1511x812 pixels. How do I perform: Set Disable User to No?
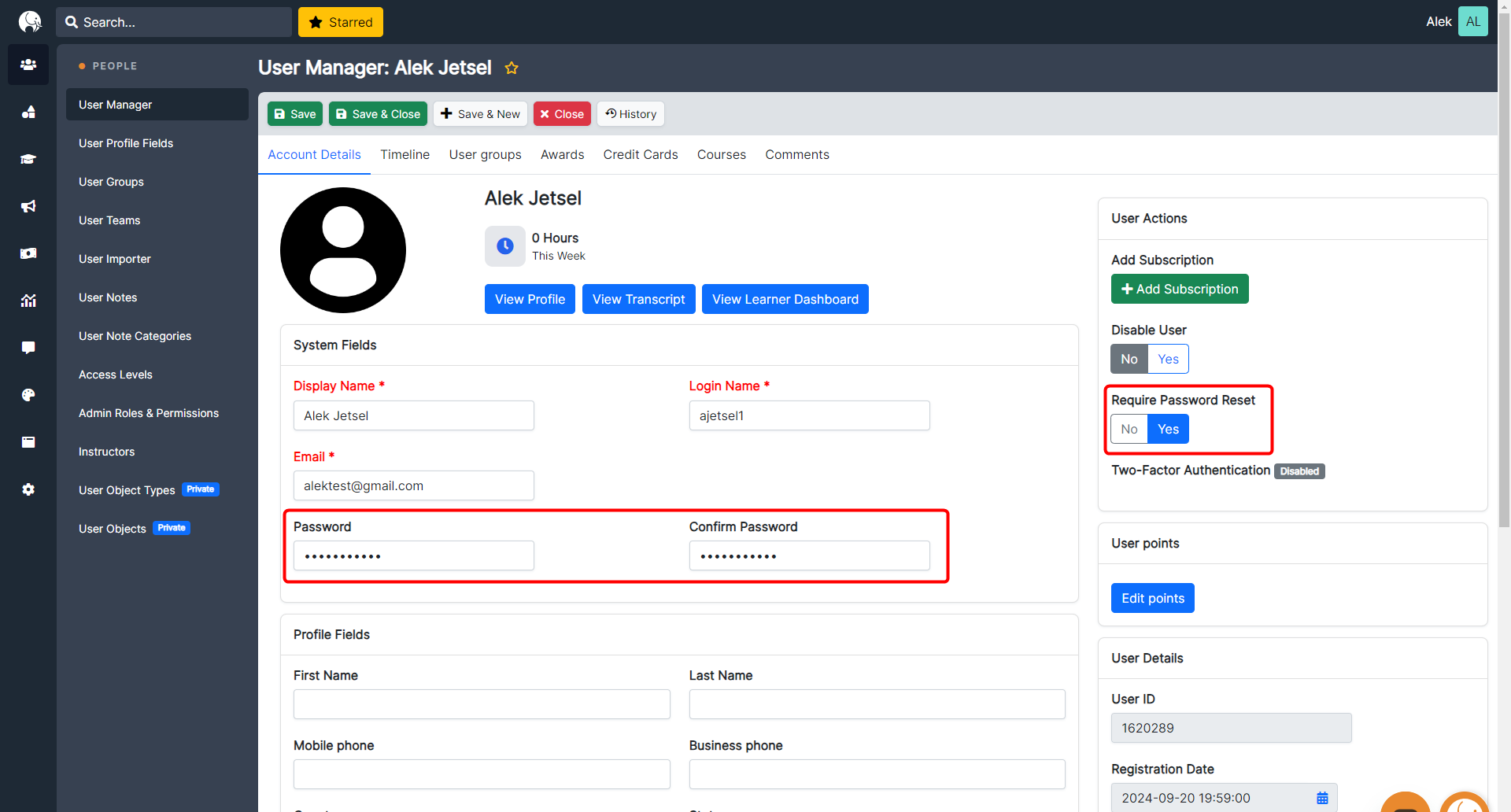click(1129, 359)
